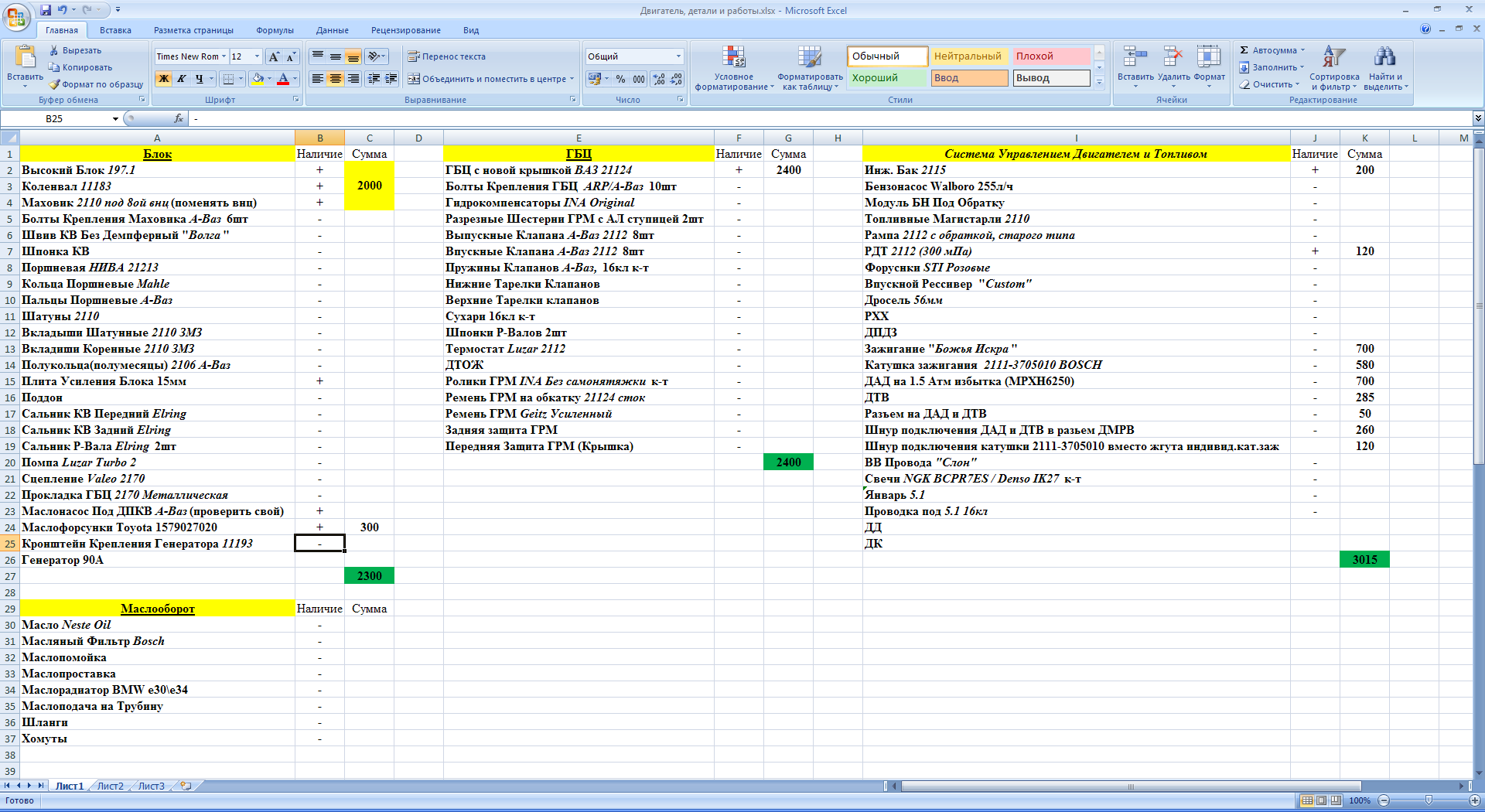The height and width of the screenshot is (812, 1485).
Task: Click the Paste (Вставить) clipboard icon
Action: pyautogui.click(x=25, y=59)
